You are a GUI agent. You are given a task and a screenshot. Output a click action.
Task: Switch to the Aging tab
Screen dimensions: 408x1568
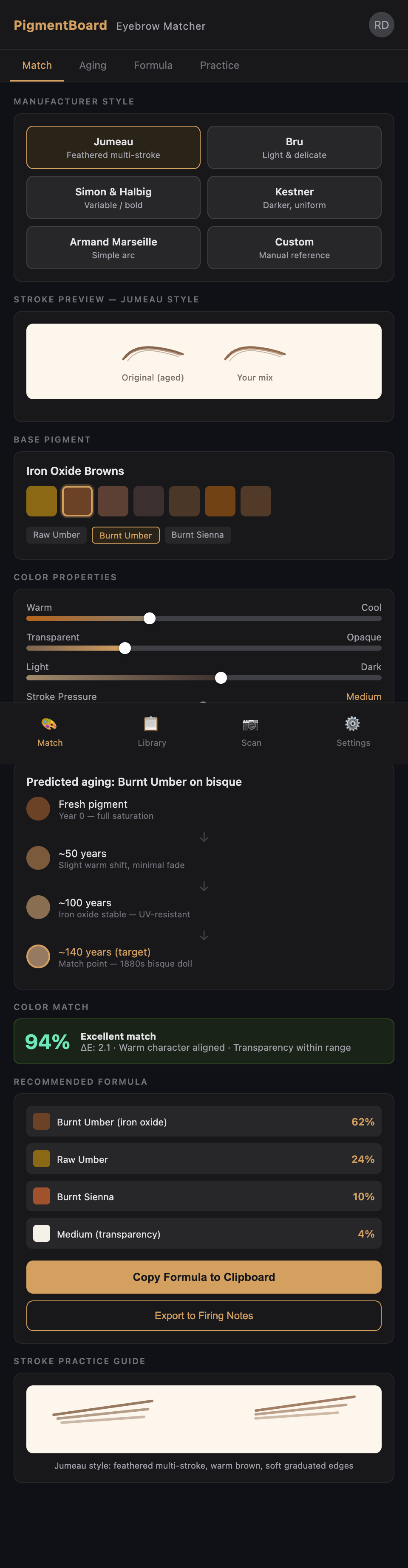point(93,65)
